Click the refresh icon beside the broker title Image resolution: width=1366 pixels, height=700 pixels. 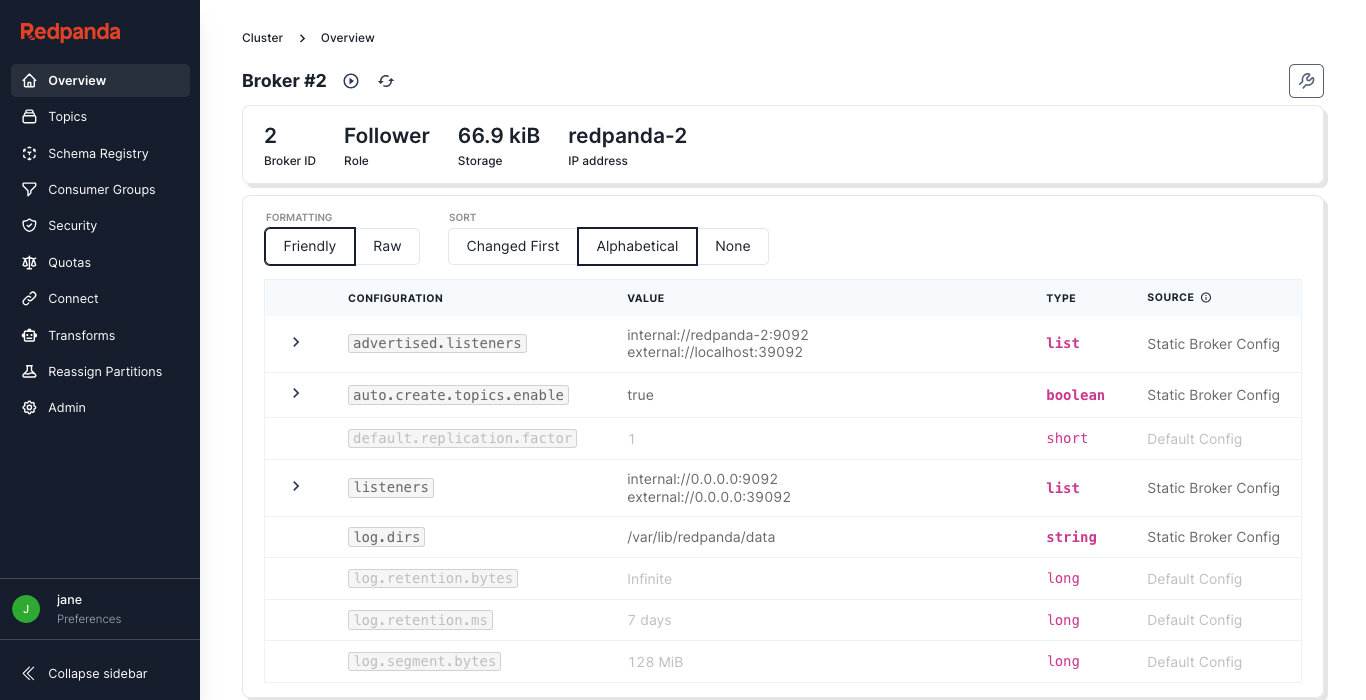click(x=386, y=81)
